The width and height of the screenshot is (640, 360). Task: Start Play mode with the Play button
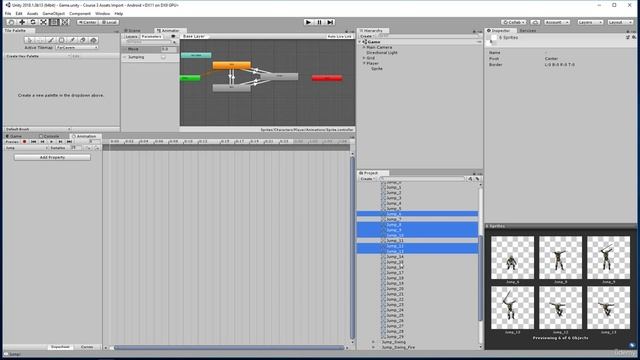click(x=309, y=22)
